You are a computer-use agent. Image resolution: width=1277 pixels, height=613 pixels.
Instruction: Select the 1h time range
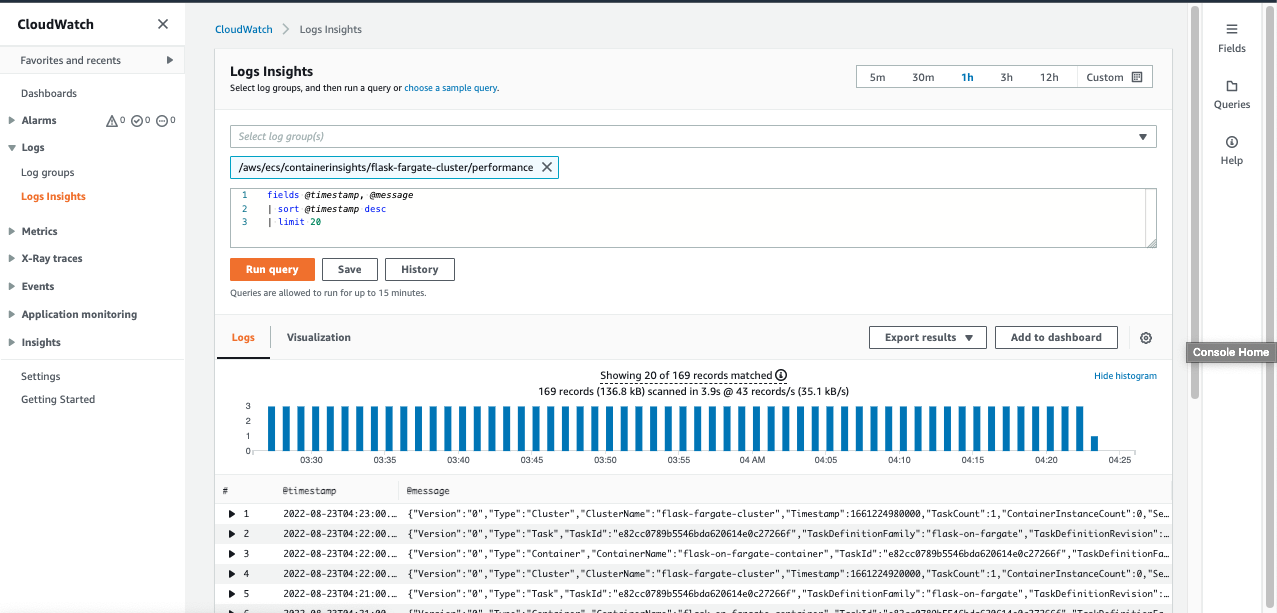point(967,77)
